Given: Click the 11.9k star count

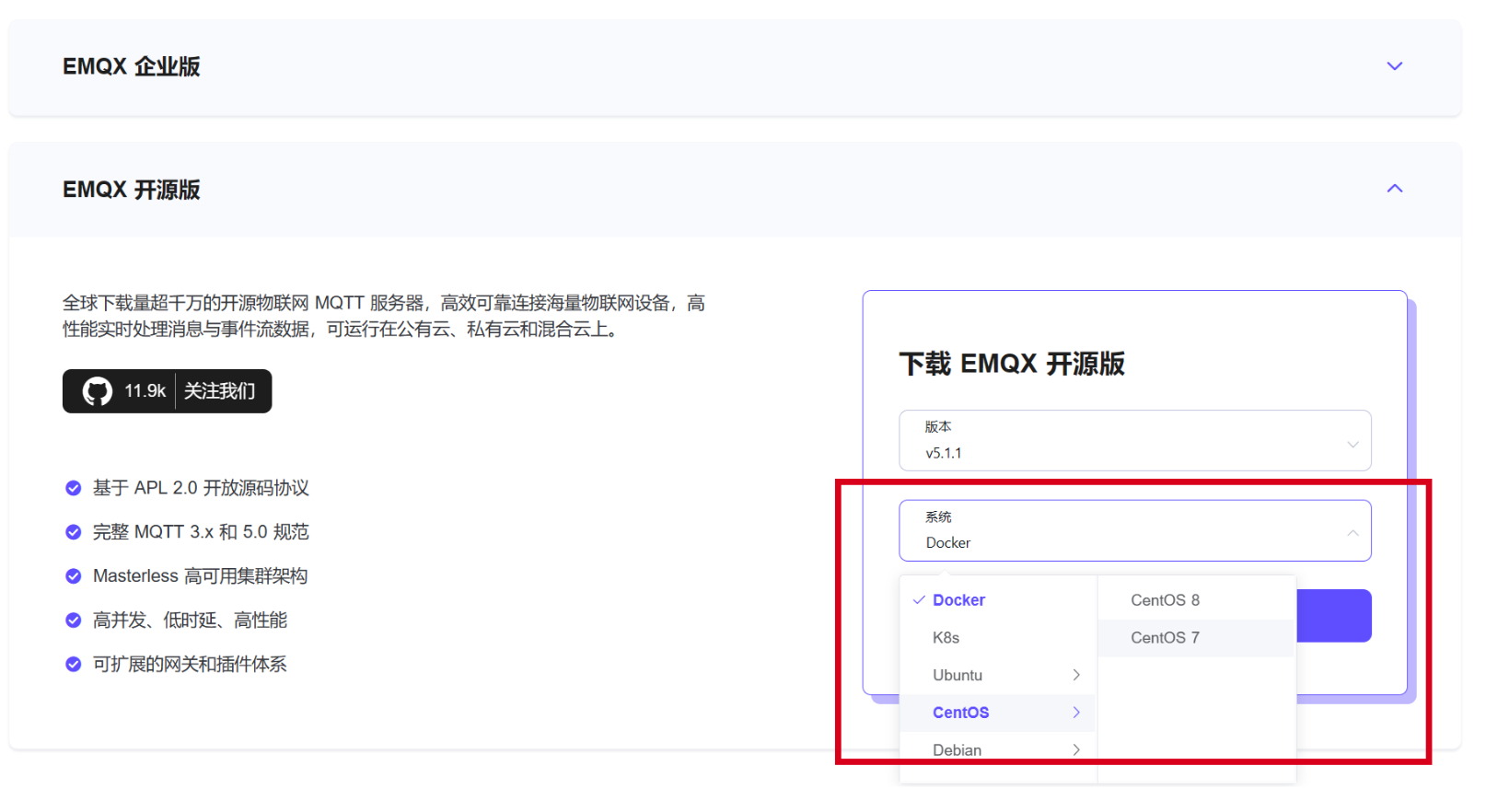Looking at the screenshot, I should 145,391.
